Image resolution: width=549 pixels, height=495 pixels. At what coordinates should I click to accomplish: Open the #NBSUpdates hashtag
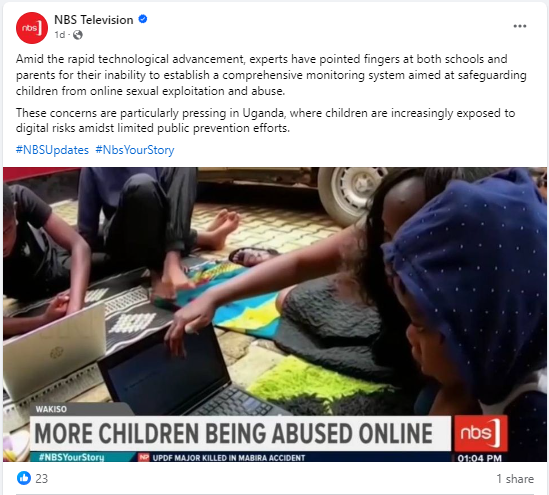52,150
